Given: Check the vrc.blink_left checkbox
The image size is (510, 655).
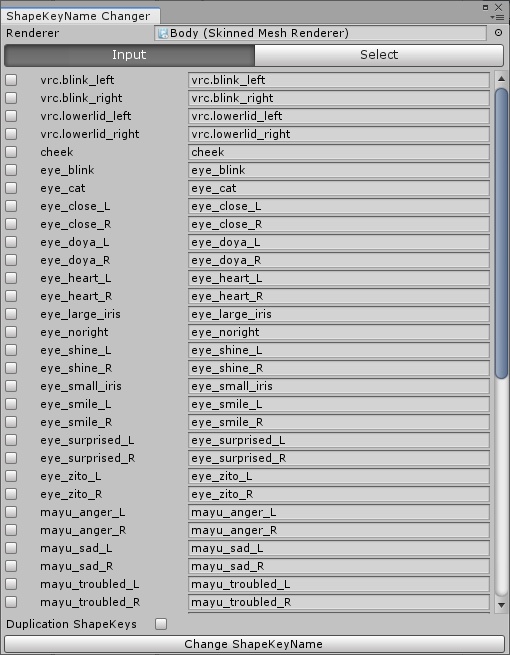Looking at the screenshot, I should pyautogui.click(x=11, y=80).
